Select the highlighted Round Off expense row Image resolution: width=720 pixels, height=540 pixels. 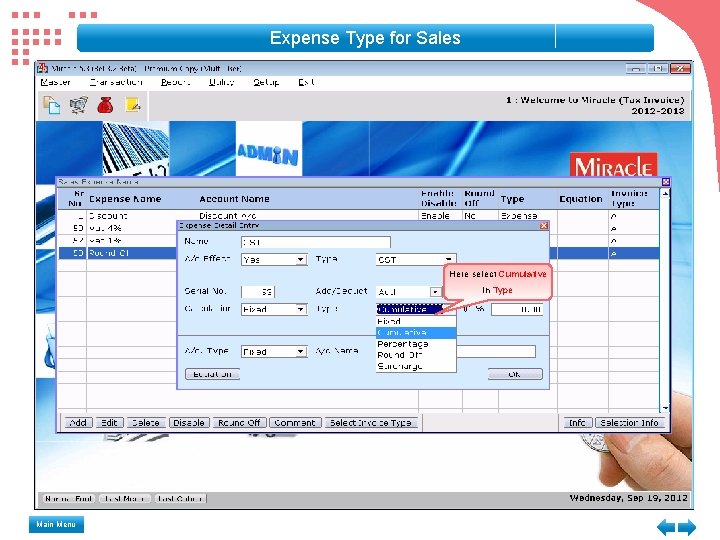(118, 253)
